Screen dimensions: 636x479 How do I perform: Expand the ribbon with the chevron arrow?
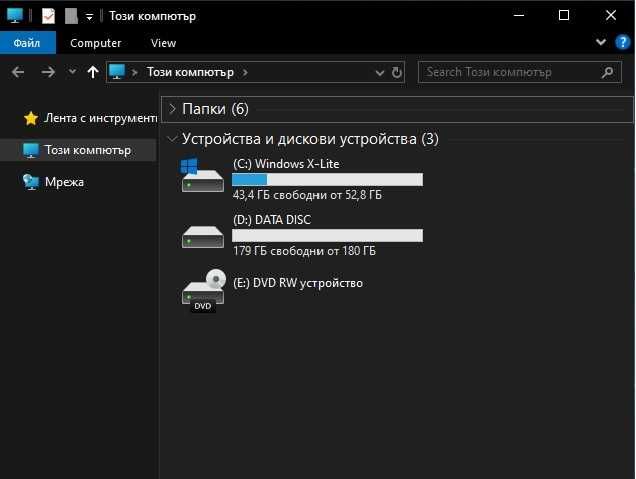pos(601,42)
